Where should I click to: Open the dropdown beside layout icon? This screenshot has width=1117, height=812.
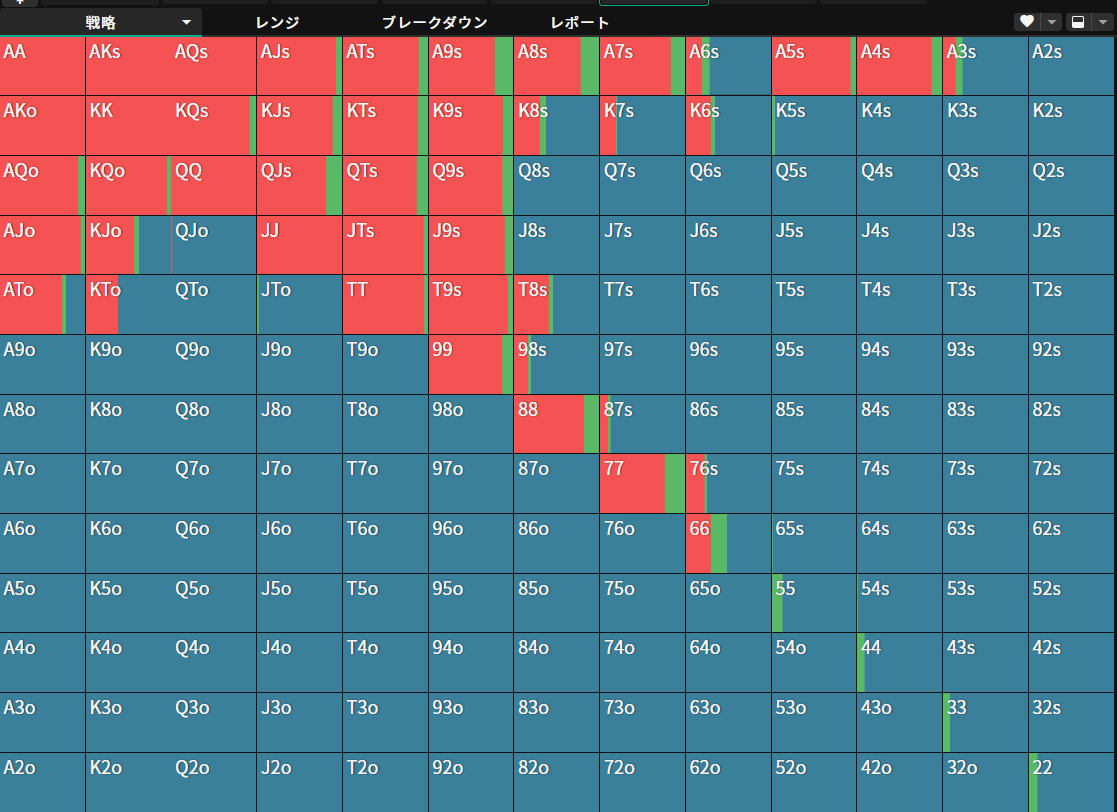pos(1103,21)
